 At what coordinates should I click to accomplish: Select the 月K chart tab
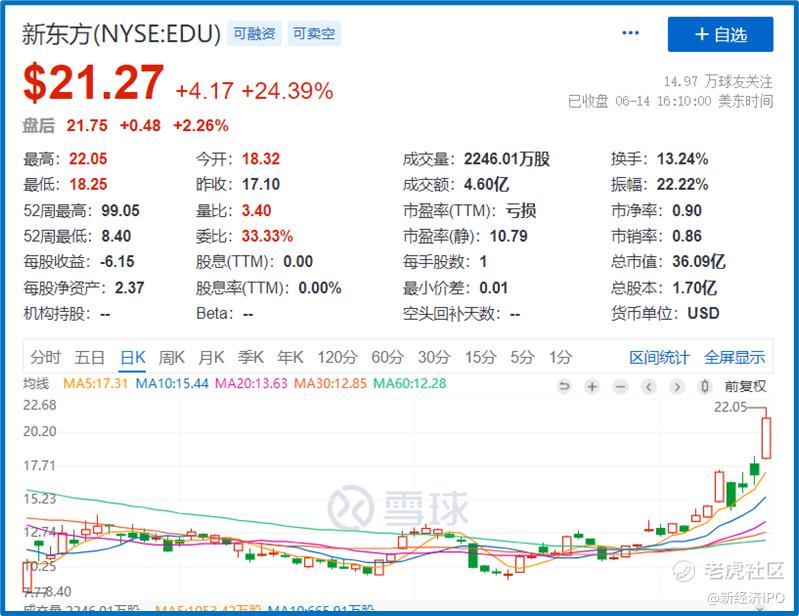point(211,357)
